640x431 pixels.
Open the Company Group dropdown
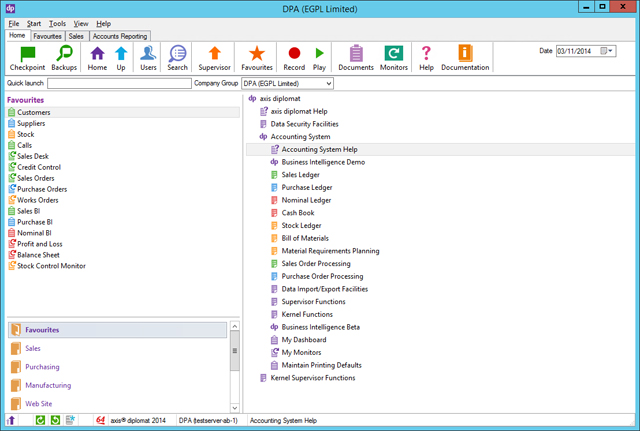point(329,84)
